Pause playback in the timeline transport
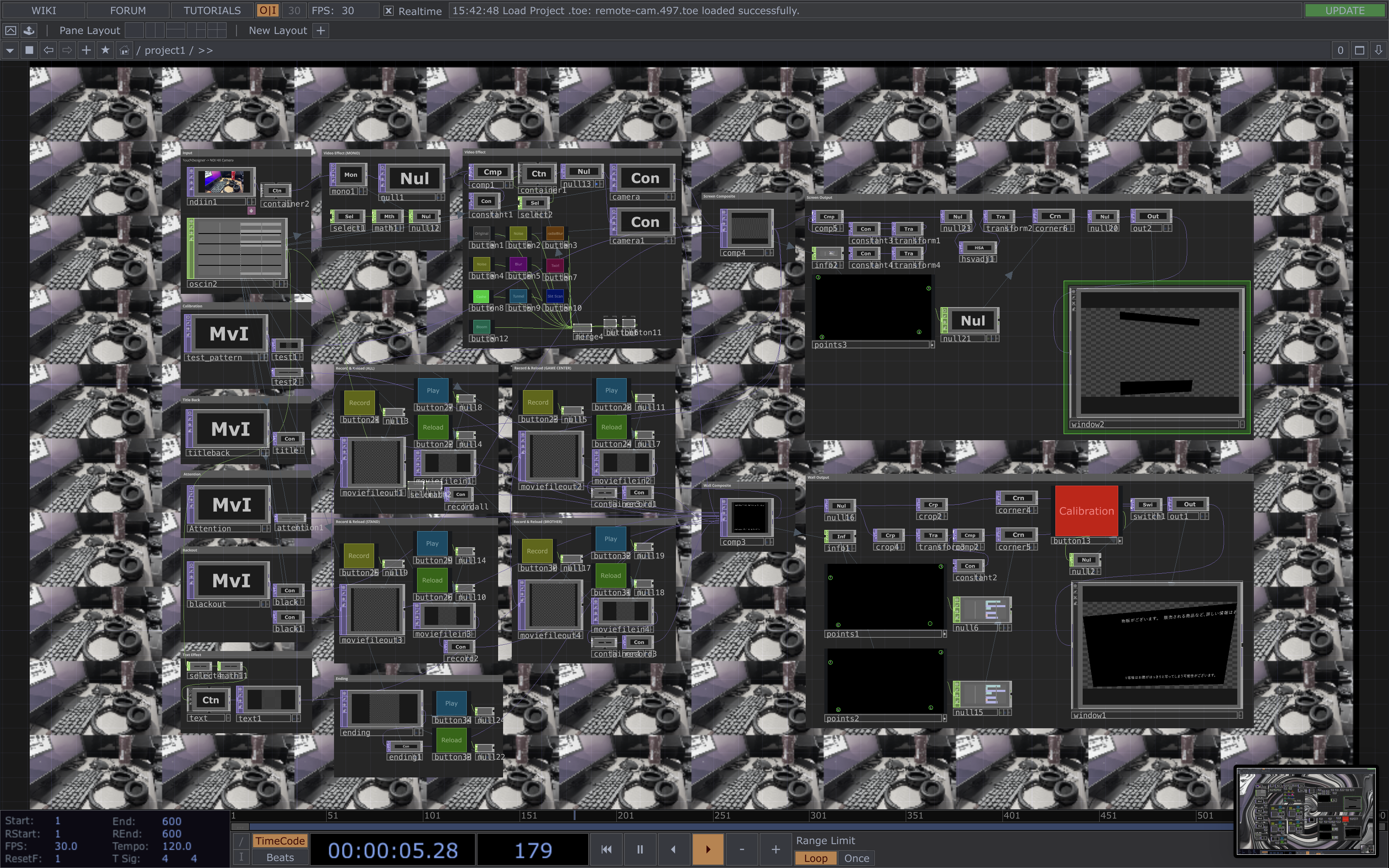This screenshot has height=868, width=1389. point(640,849)
